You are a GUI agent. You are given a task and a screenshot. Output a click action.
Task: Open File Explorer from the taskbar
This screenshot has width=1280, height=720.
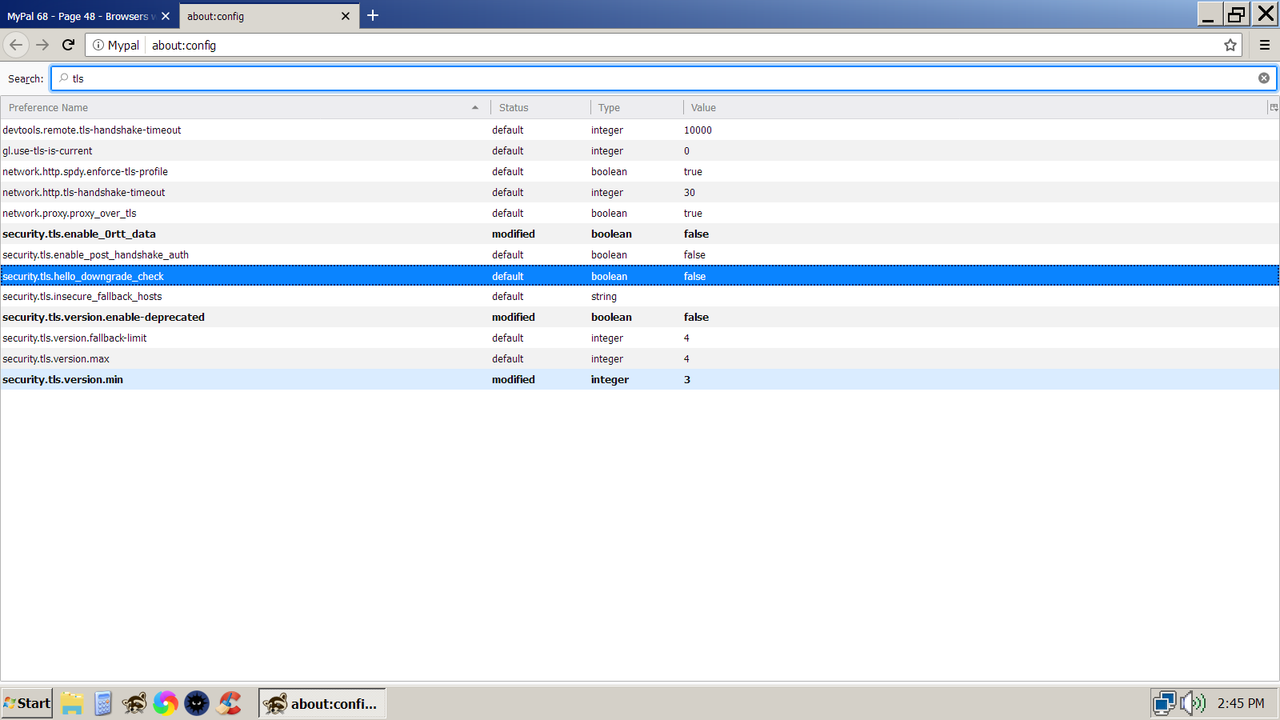click(x=71, y=703)
